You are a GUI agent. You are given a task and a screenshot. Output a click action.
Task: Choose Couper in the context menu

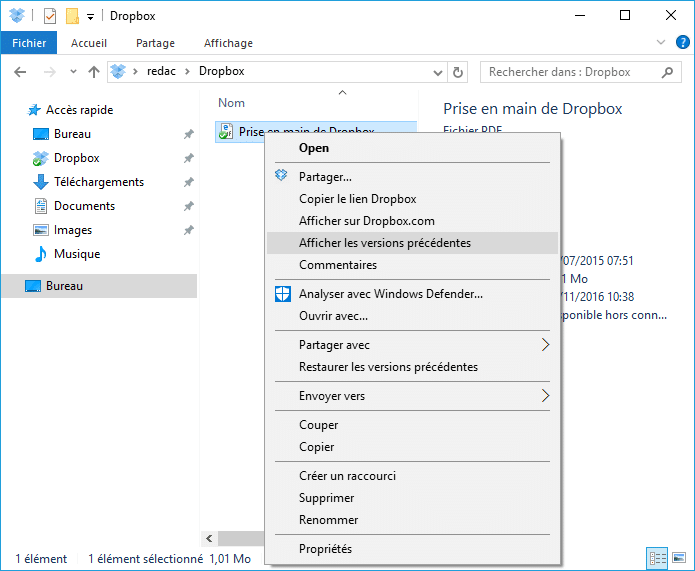(412, 425)
